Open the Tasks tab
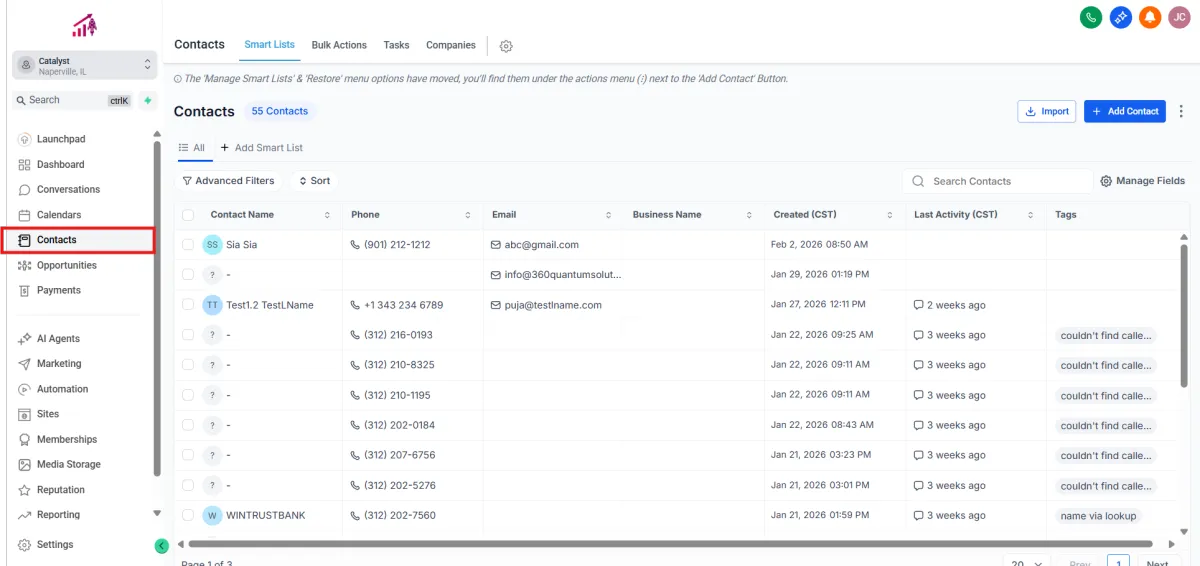 click(396, 45)
